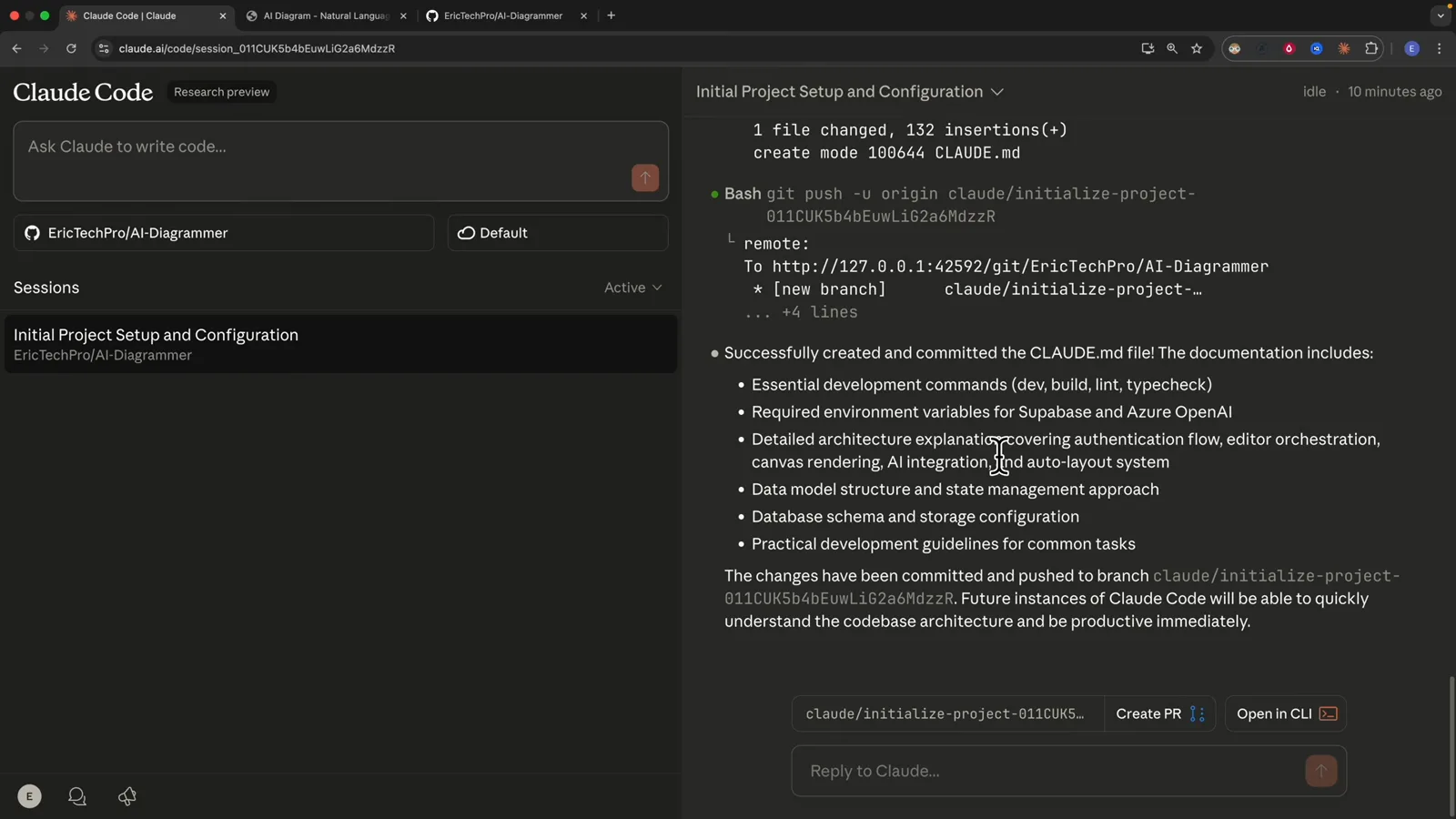Open EricTechPro/AI-Diagrammer repository selector

point(224,233)
